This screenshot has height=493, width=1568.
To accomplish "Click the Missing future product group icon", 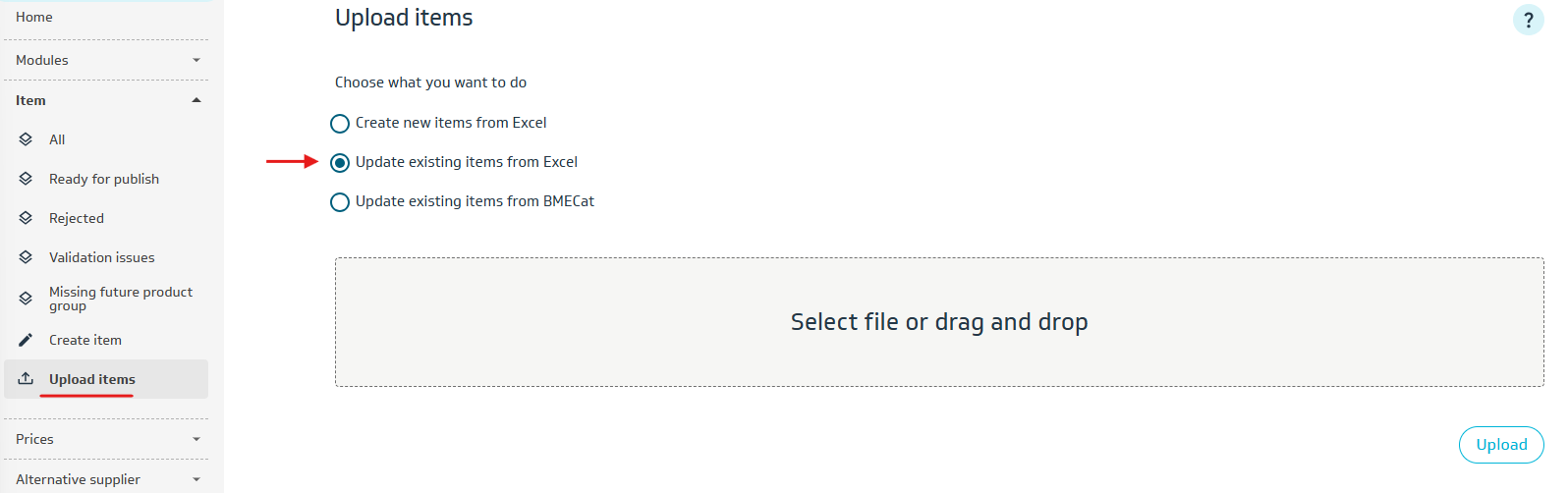I will (26, 299).
